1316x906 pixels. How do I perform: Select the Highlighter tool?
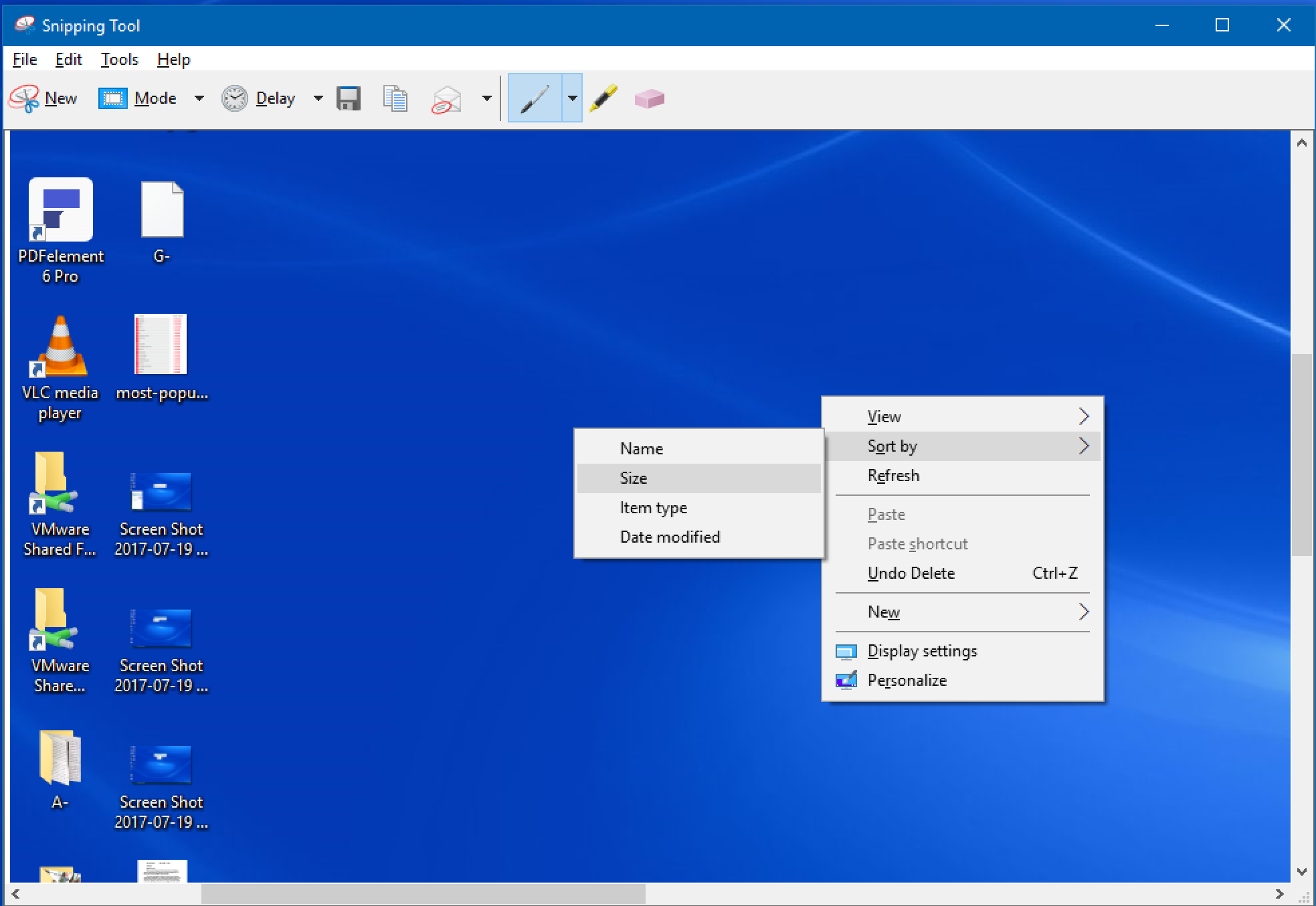[603, 98]
